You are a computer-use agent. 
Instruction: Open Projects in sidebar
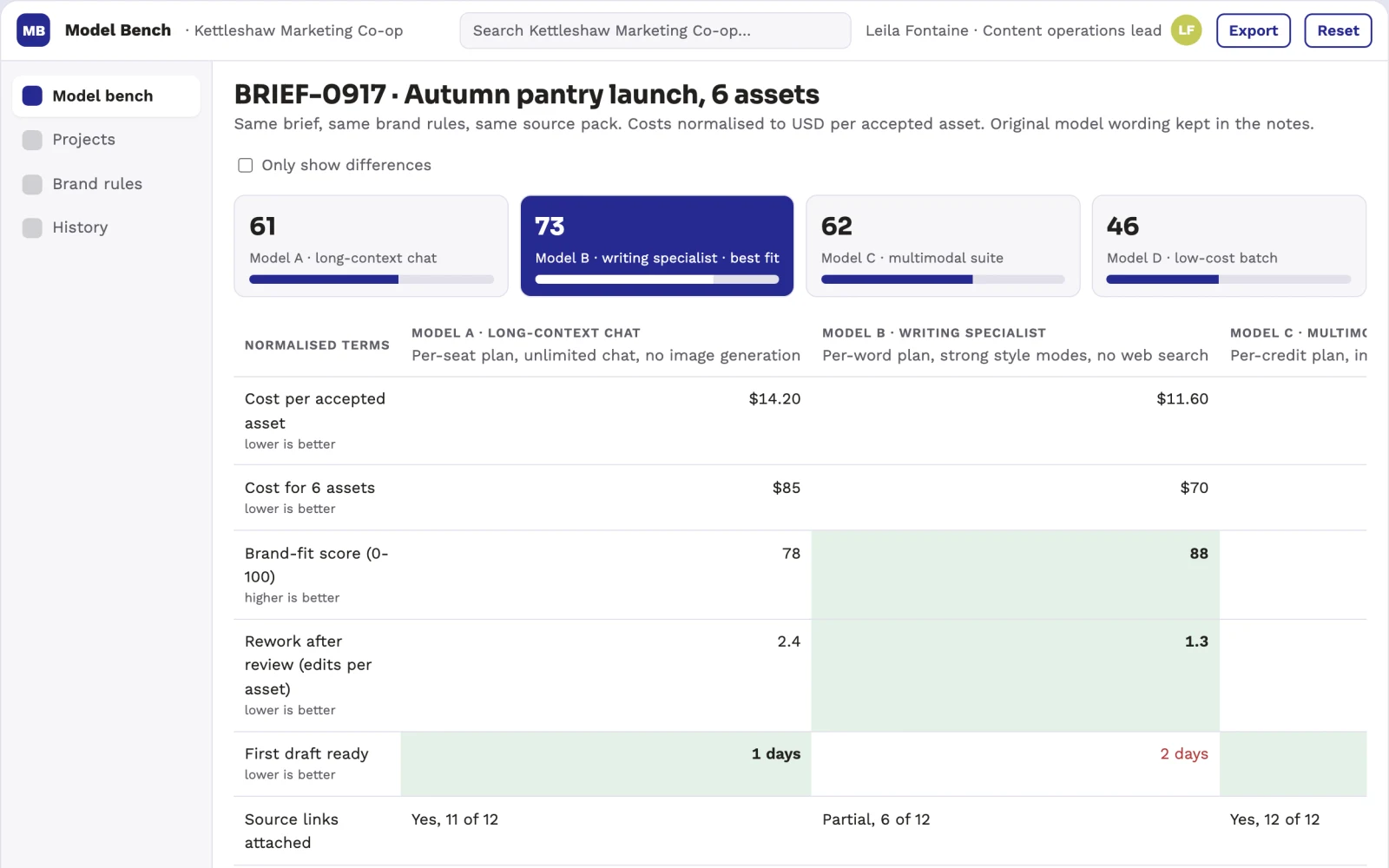pos(106,140)
